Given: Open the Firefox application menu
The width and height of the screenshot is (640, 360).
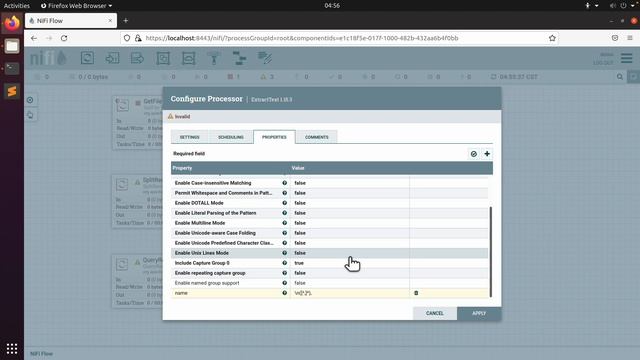Looking at the screenshot, I should point(630,38).
